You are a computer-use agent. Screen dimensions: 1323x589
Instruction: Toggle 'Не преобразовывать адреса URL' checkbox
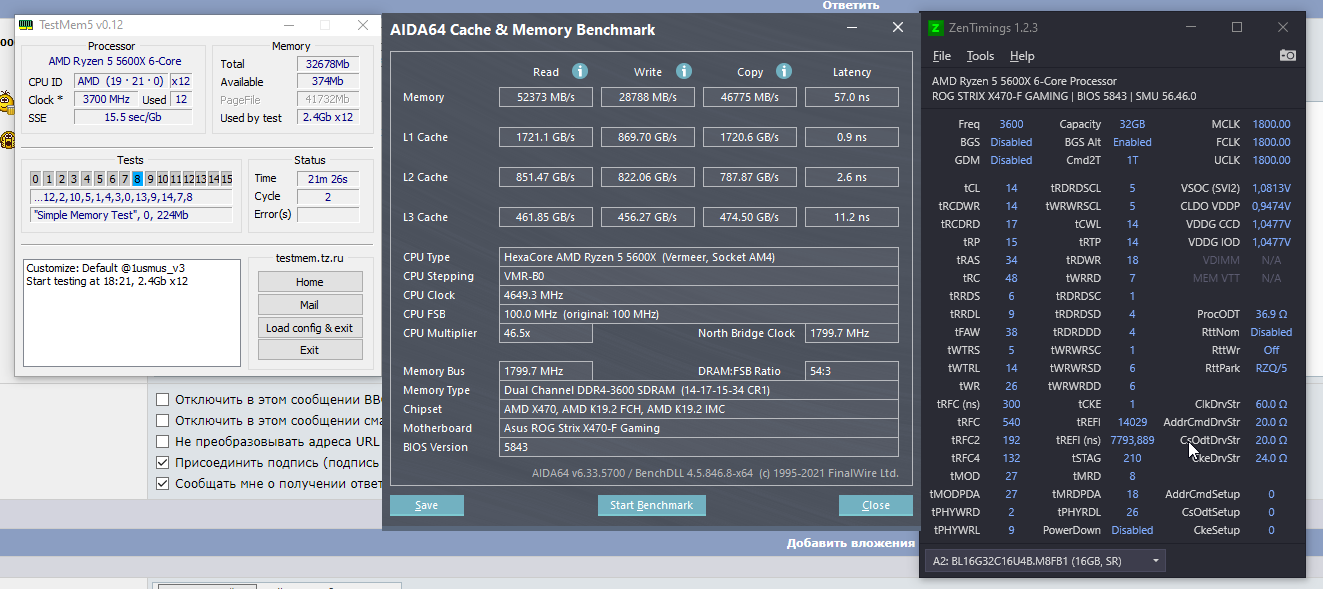click(162, 441)
